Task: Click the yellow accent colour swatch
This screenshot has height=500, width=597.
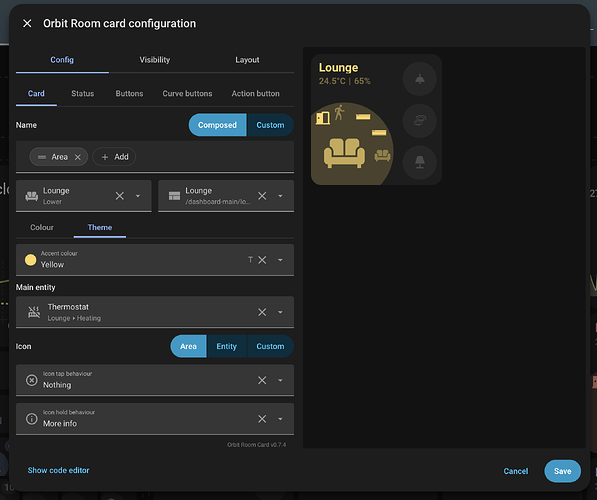Action: (30, 260)
